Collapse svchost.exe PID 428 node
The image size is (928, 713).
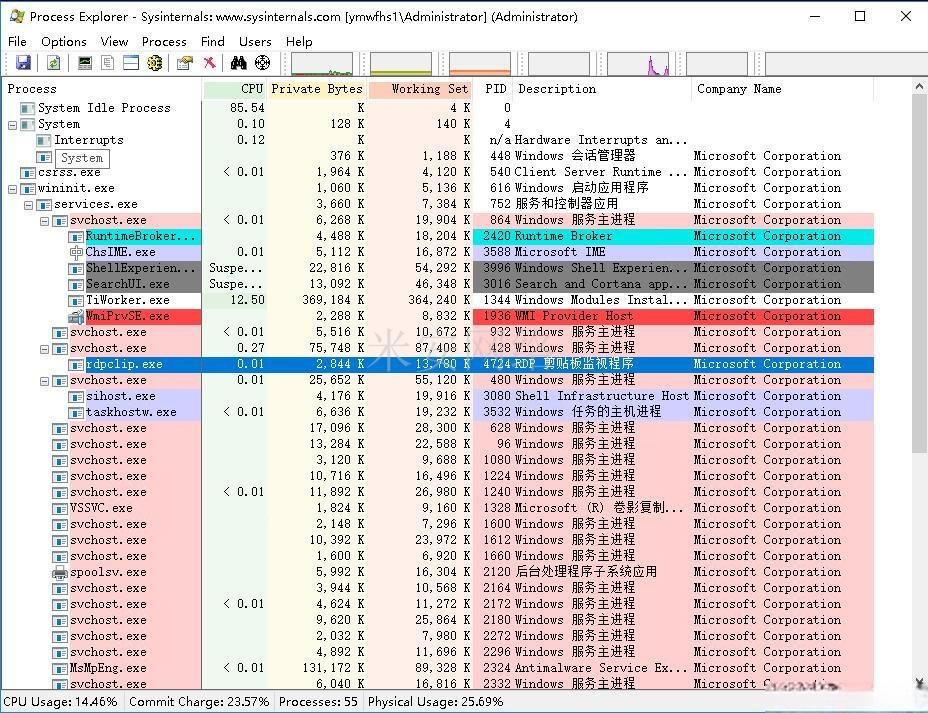point(44,349)
